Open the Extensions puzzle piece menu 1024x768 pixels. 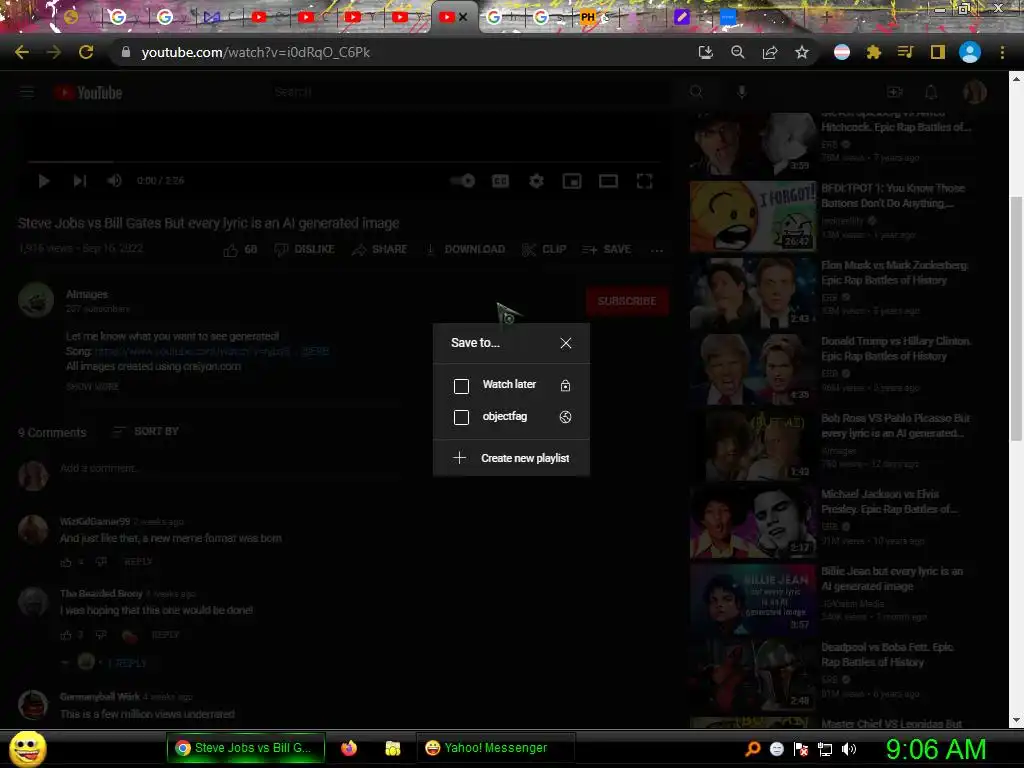point(874,52)
